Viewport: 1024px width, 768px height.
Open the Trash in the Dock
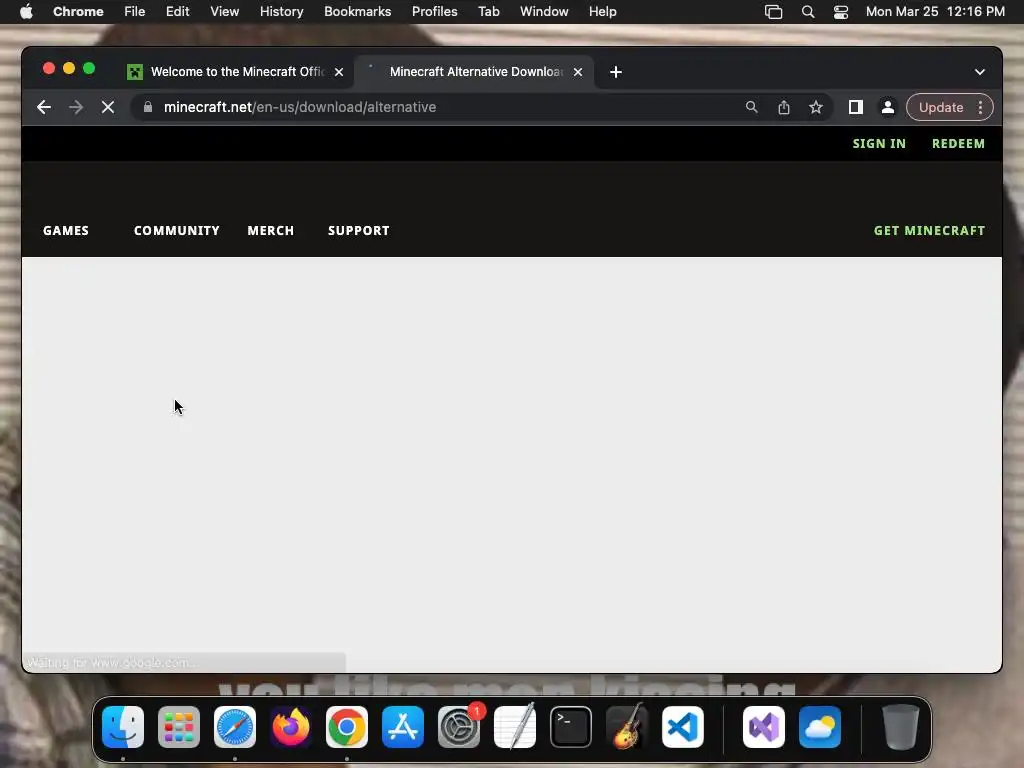click(x=901, y=727)
